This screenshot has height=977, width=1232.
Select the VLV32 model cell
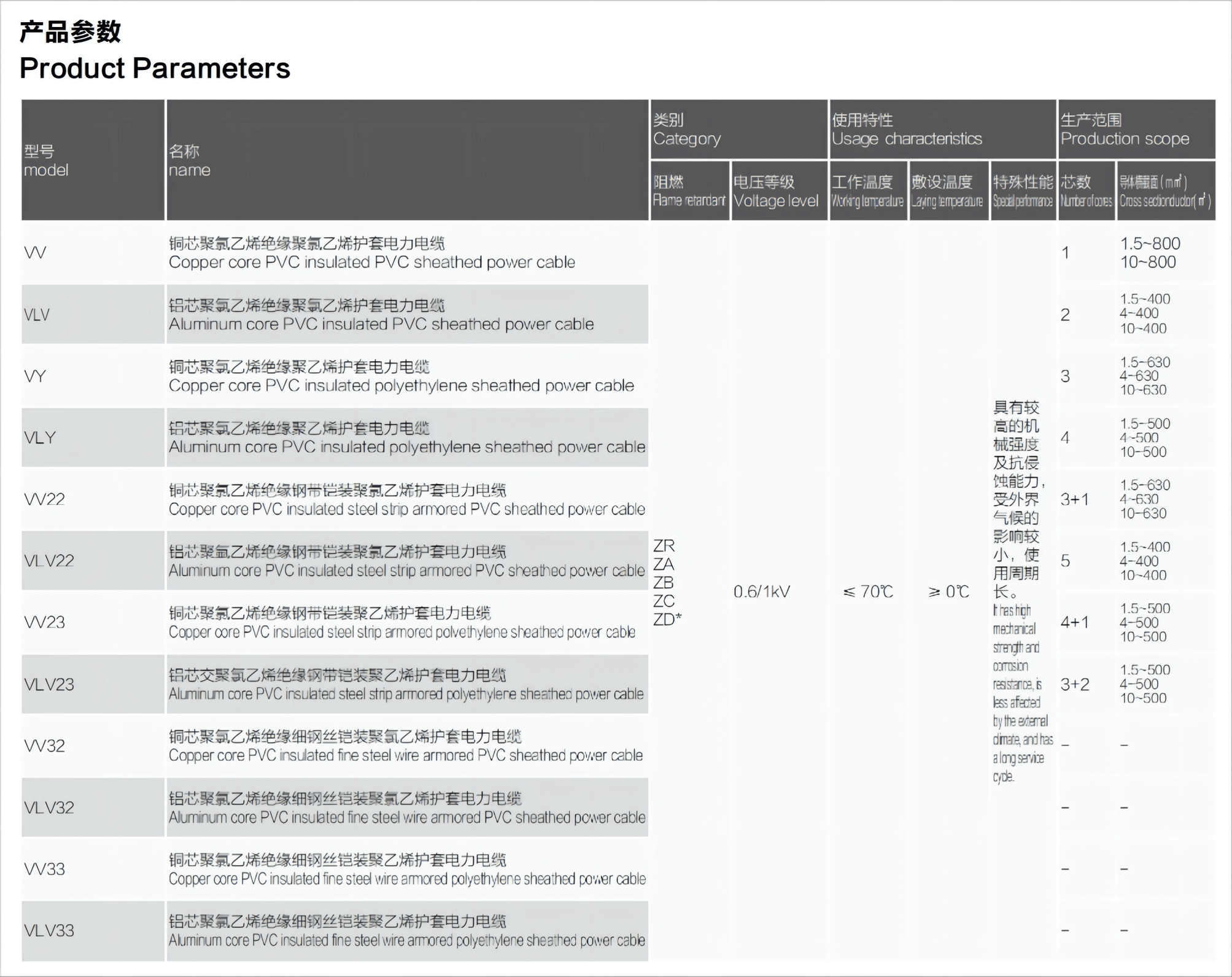(x=93, y=808)
